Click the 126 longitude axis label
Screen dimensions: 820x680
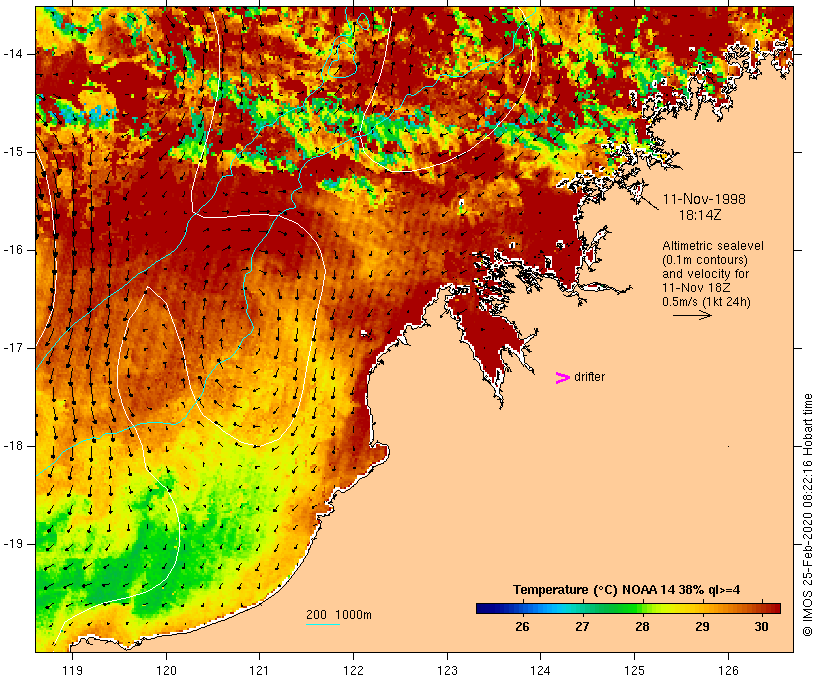click(728, 670)
